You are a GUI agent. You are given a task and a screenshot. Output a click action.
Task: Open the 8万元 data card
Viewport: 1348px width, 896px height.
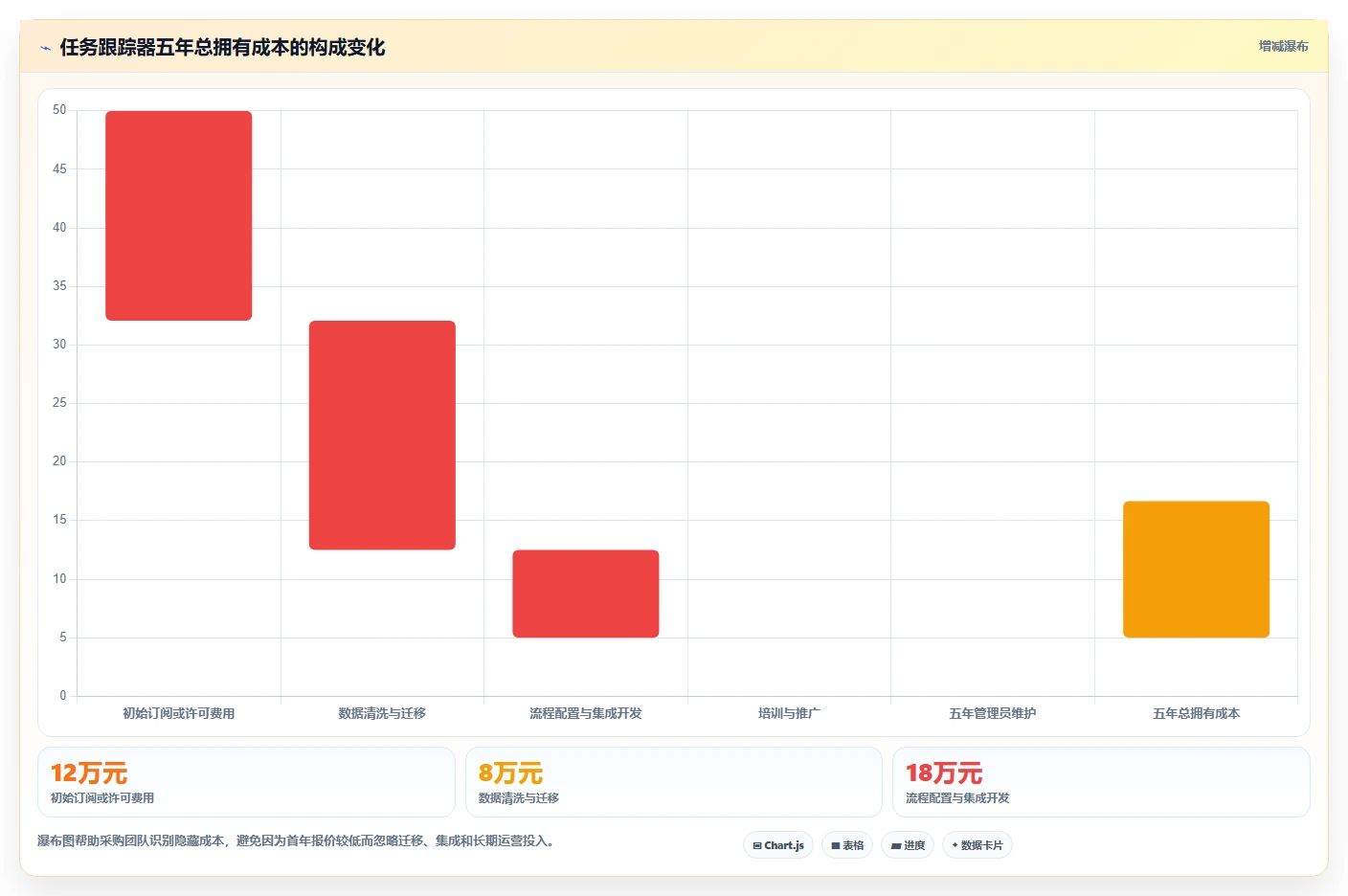674,782
